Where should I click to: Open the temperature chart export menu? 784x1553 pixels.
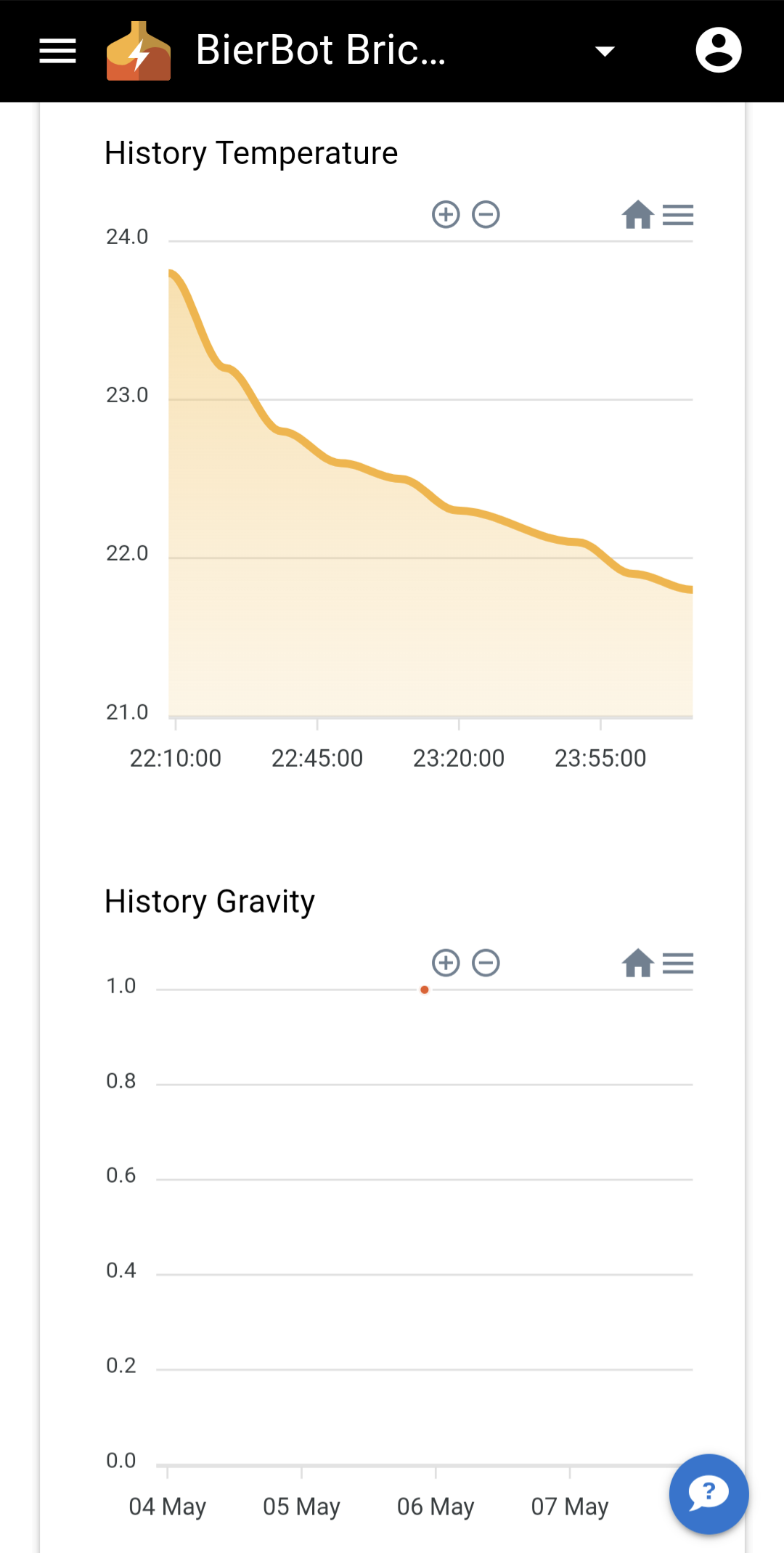pyautogui.click(x=678, y=215)
